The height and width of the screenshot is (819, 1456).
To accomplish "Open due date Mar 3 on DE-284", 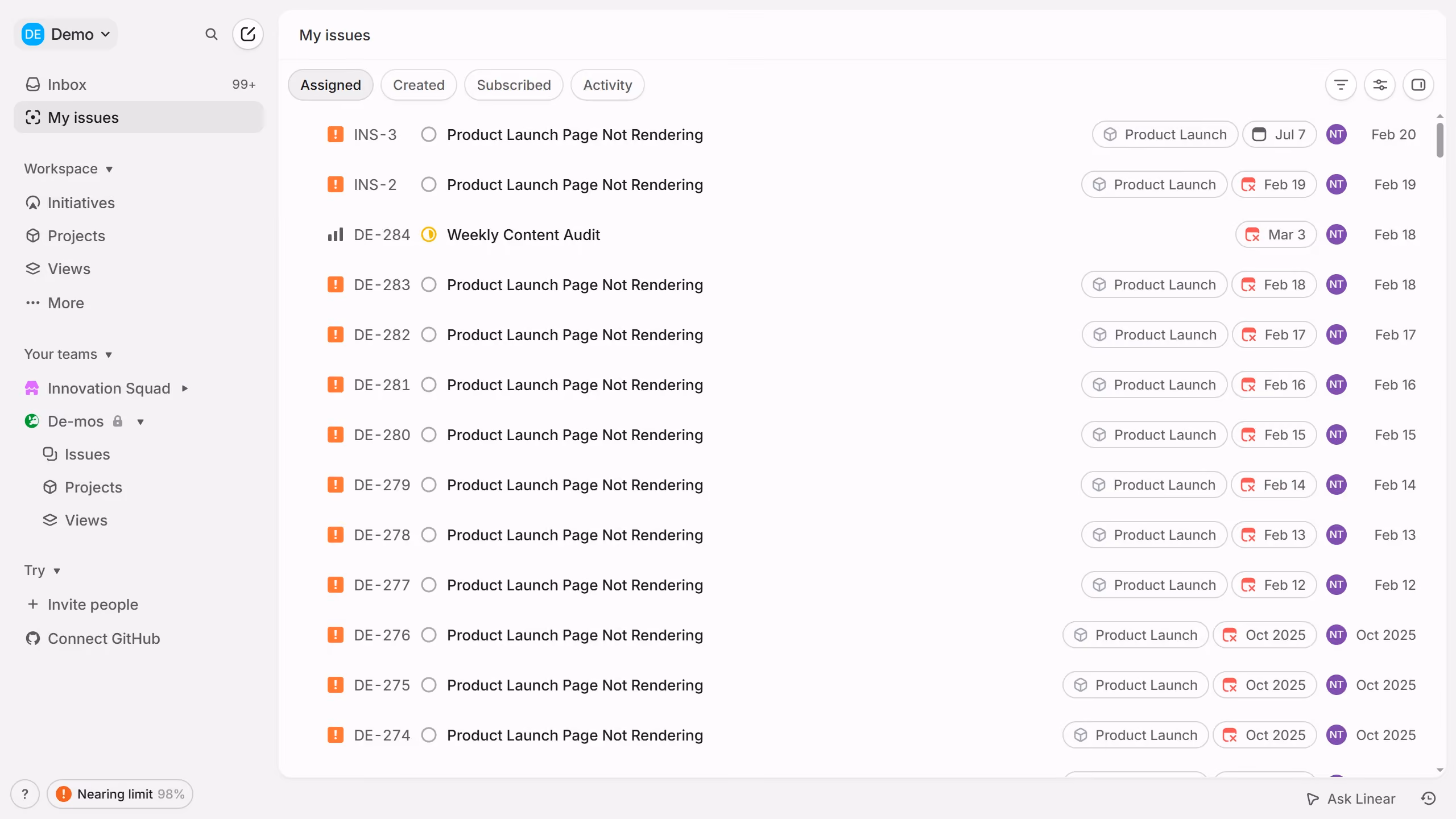I will pos(1276,235).
